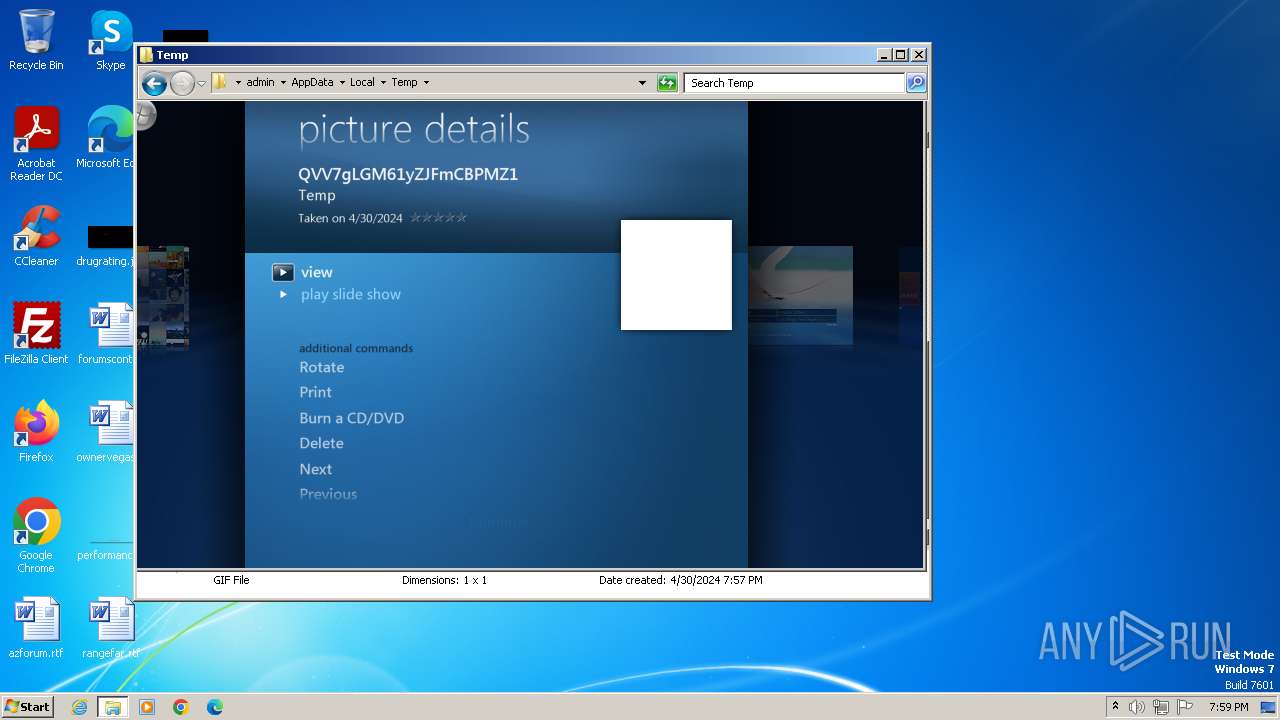Click the 7:59 PM taskbar clock
Screen dimensions: 1280x720
tap(1228, 707)
